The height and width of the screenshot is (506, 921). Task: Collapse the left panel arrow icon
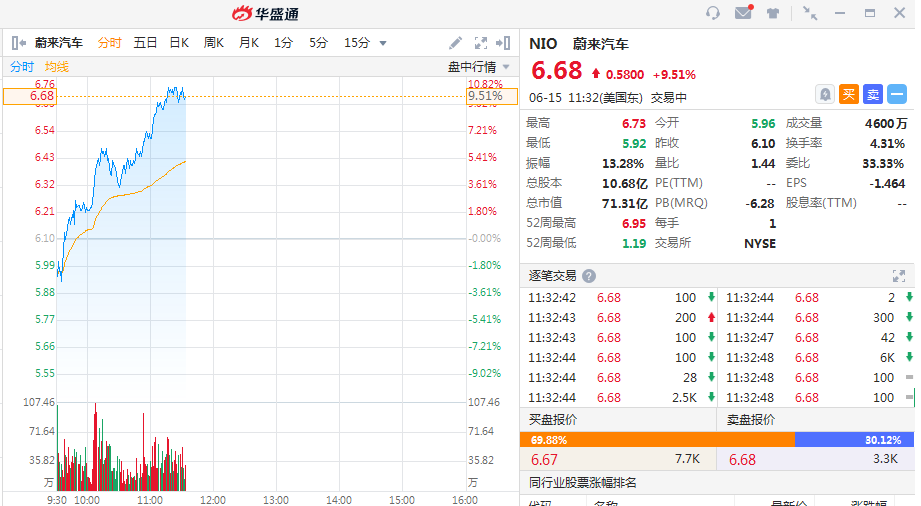tap(17, 43)
